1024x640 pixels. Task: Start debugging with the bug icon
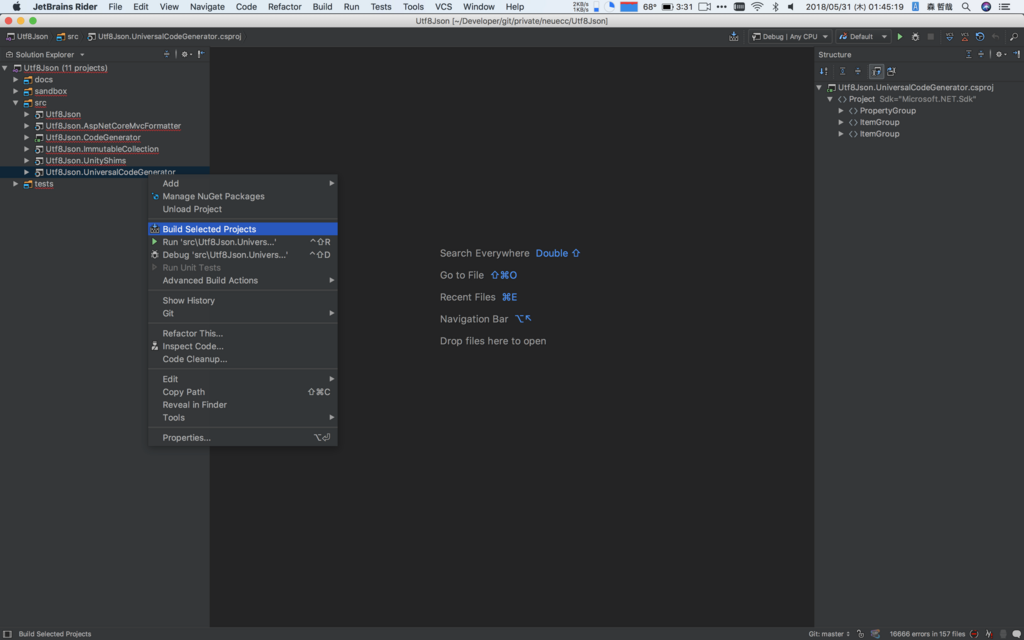pyautogui.click(x=915, y=37)
